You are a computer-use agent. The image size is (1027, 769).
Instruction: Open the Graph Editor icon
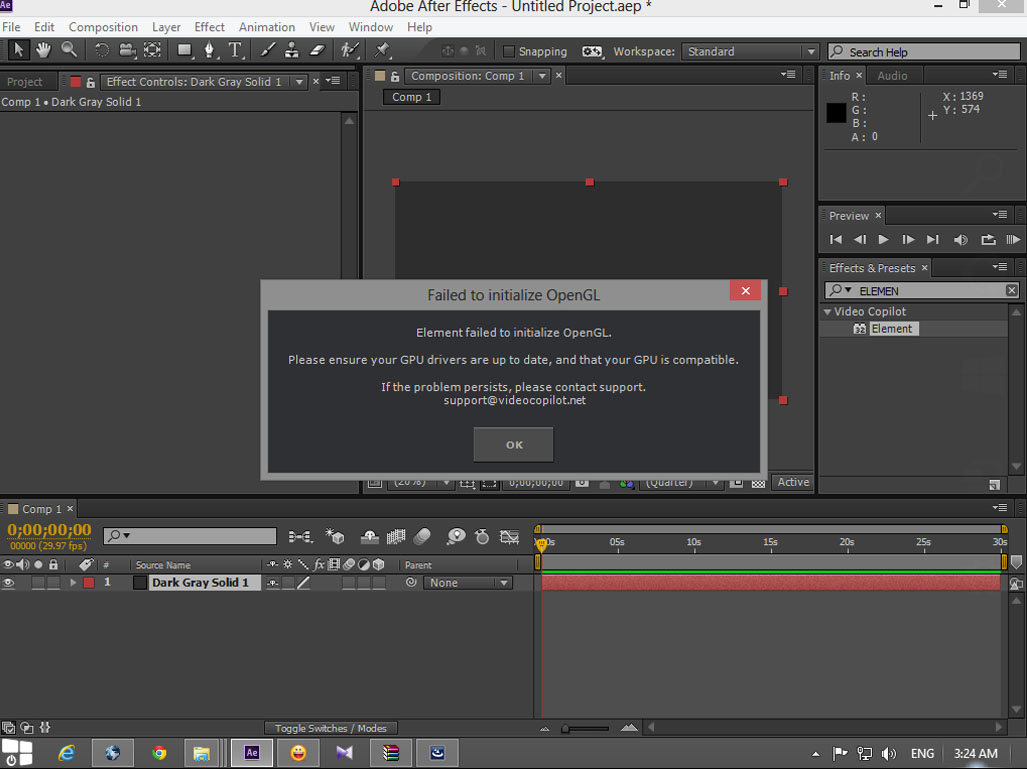509,537
